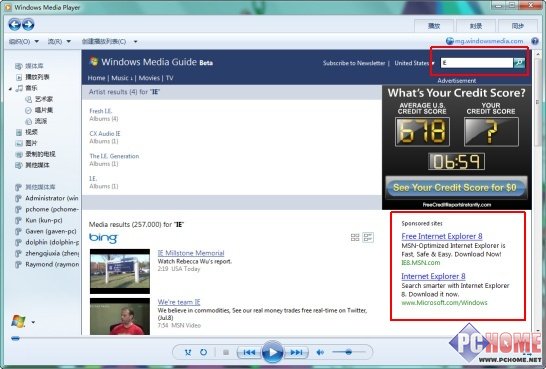Viewport: 546px width, 369px height.
Task: Open Music menu in Media Guide
Action: click(x=122, y=78)
